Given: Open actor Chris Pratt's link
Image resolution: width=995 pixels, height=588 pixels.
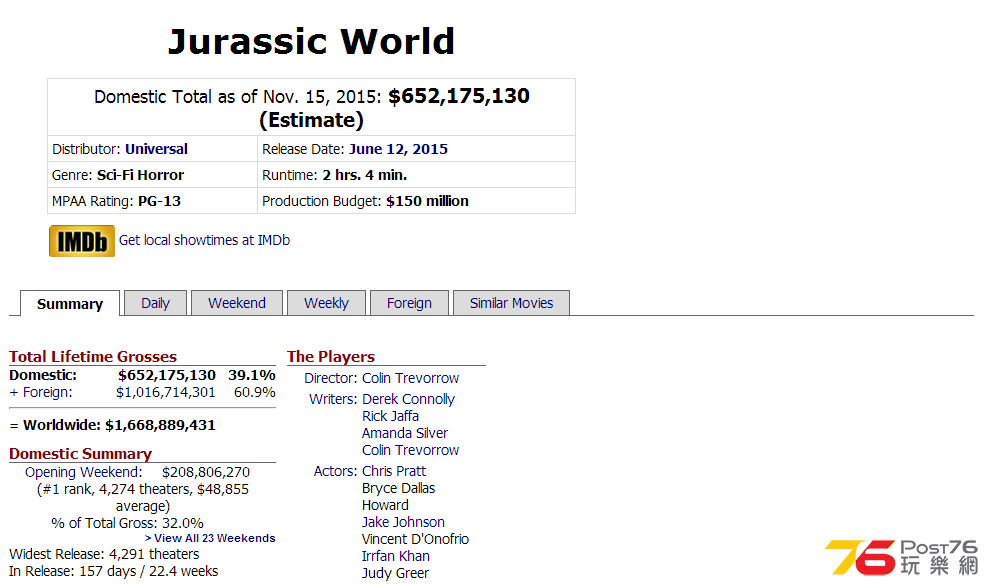Looking at the screenshot, I should pyautogui.click(x=394, y=472).
